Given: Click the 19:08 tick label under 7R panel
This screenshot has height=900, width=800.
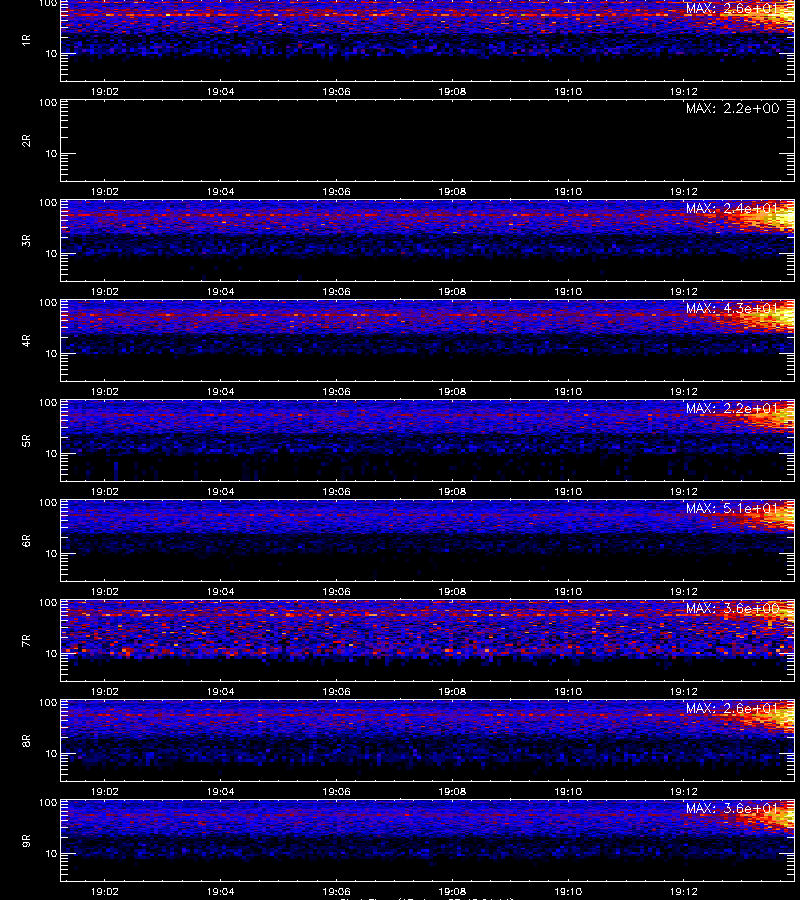Looking at the screenshot, I should coord(452,692).
